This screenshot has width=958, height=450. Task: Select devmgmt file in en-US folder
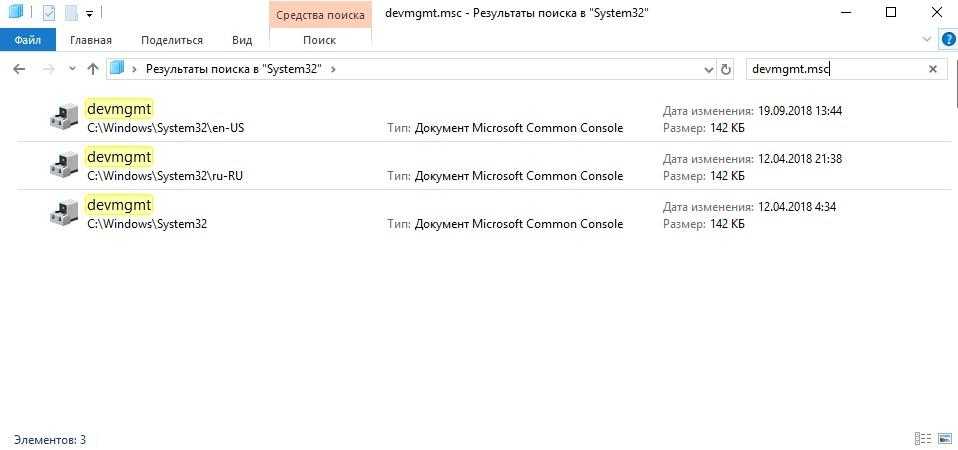119,109
